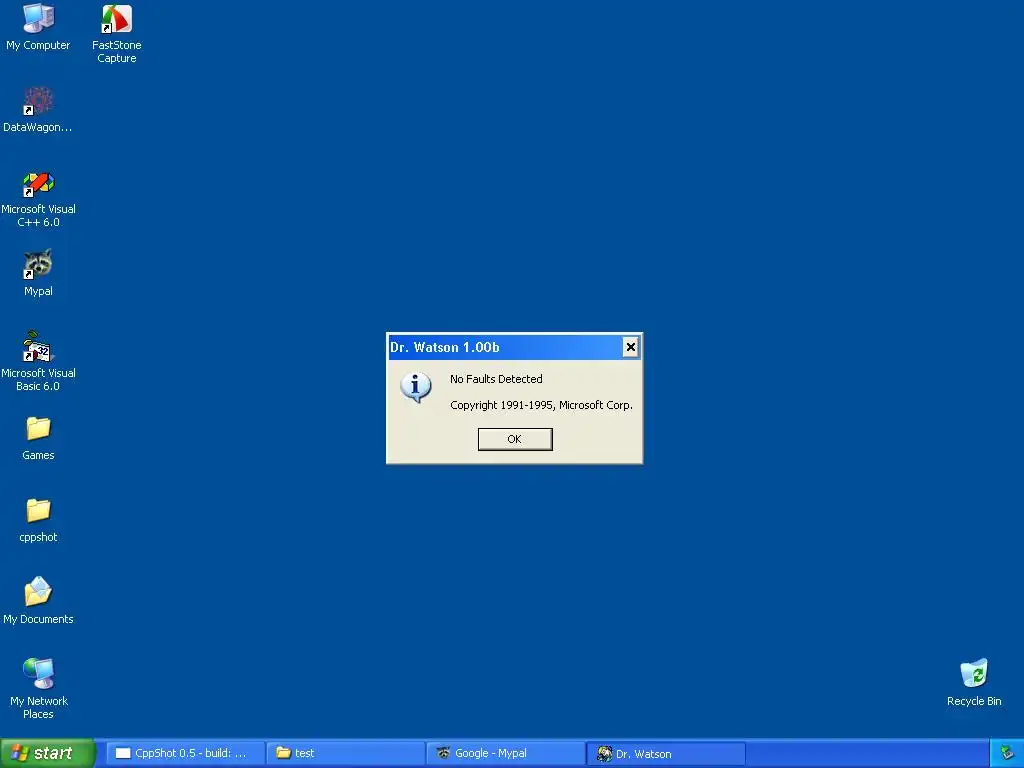The image size is (1024, 768).
Task: Switch to CppShot 0.5 taskbar window
Action: [185, 753]
